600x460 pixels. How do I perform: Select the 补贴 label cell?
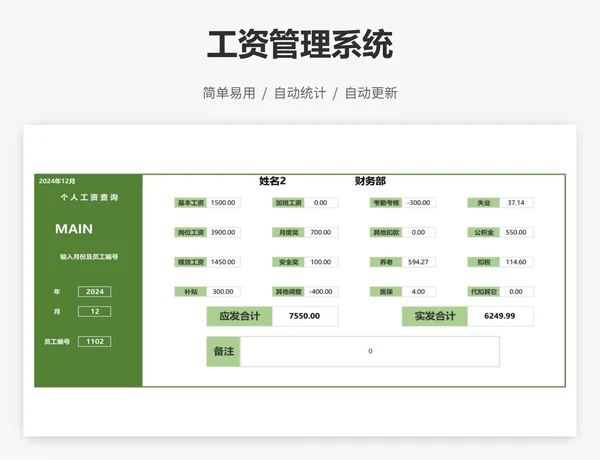191,292
